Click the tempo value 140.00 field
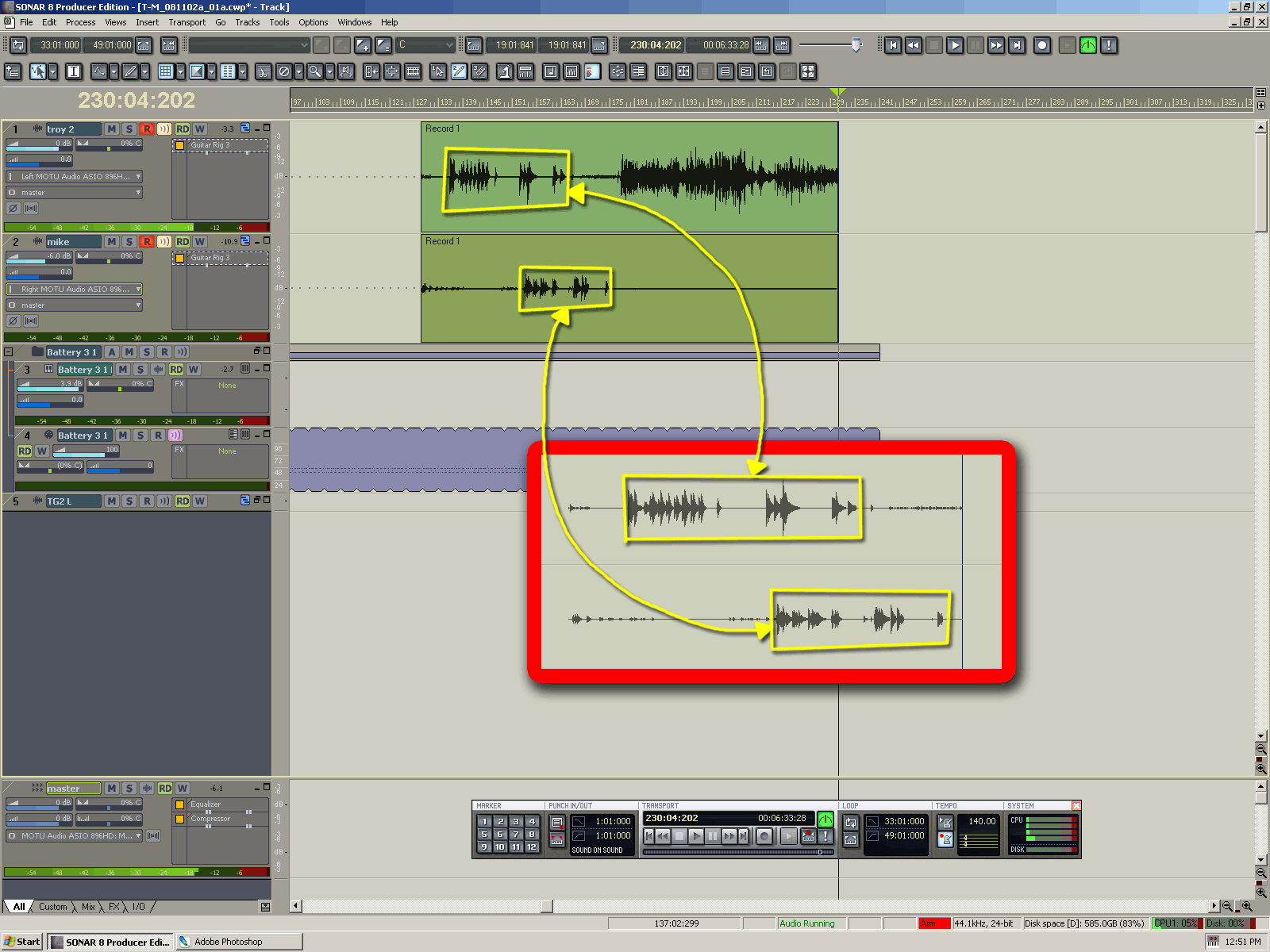The height and width of the screenshot is (952, 1270). [x=981, y=821]
